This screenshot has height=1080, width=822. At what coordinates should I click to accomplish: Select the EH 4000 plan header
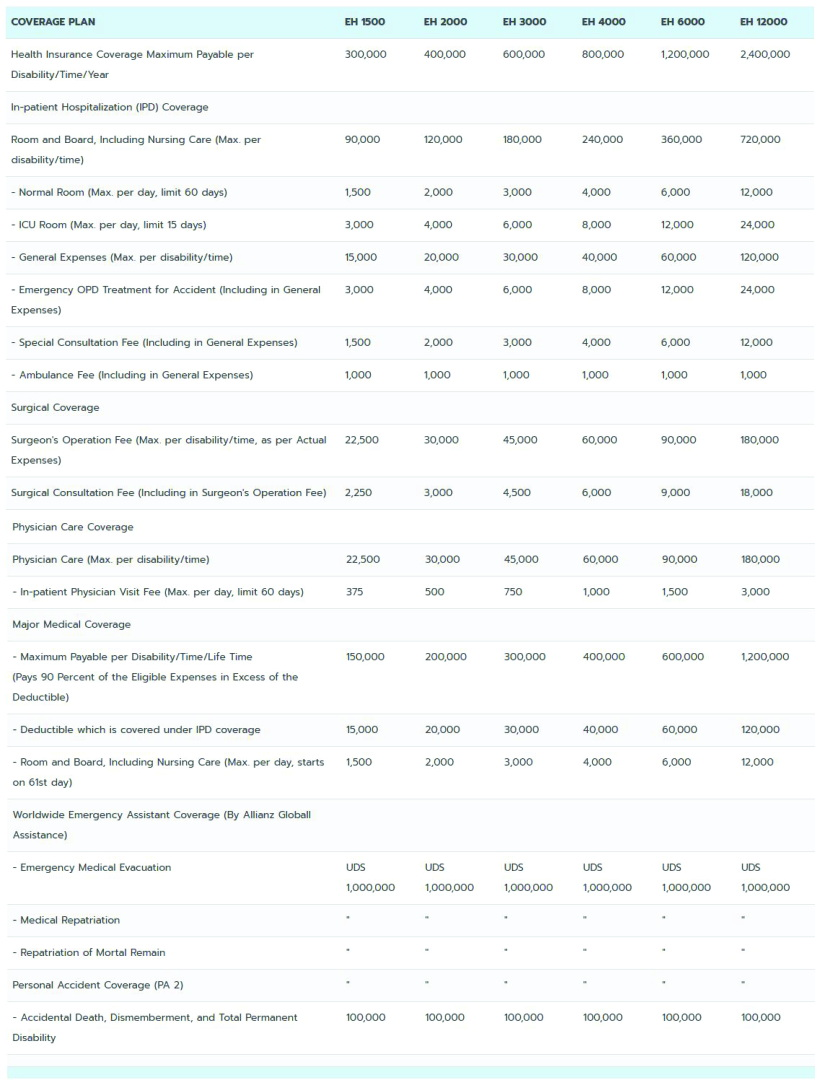click(602, 22)
